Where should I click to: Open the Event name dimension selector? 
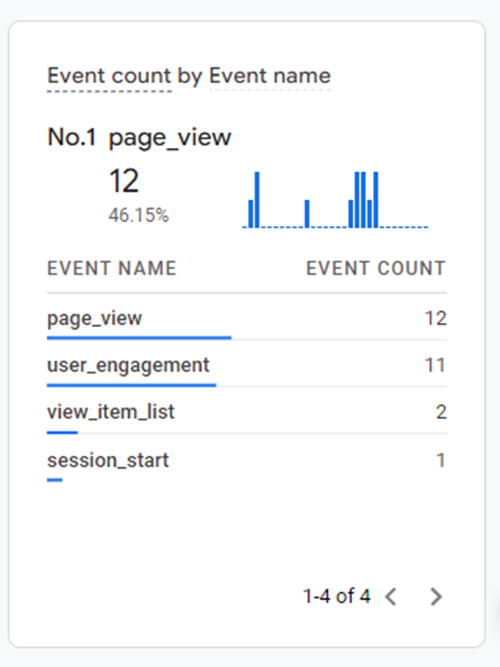tap(270, 76)
